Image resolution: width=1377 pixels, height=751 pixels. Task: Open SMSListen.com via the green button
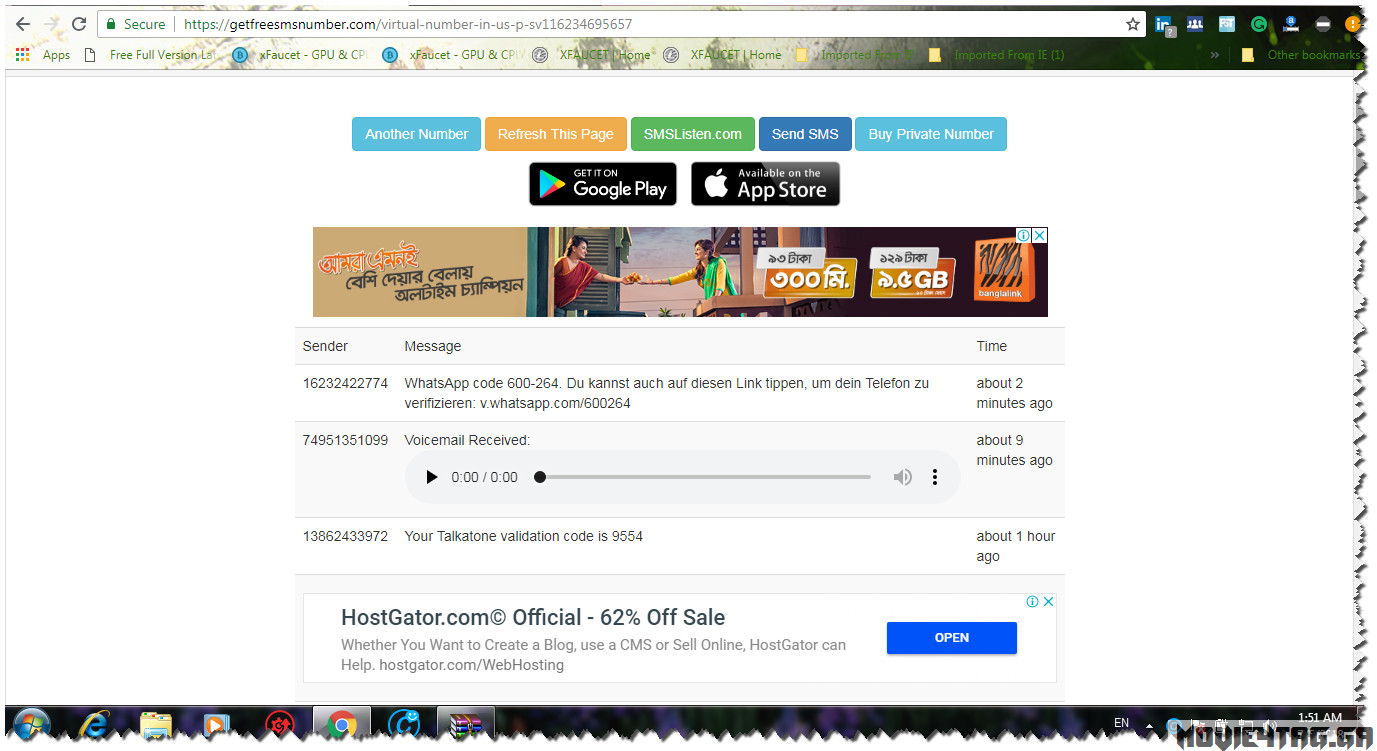(693, 134)
